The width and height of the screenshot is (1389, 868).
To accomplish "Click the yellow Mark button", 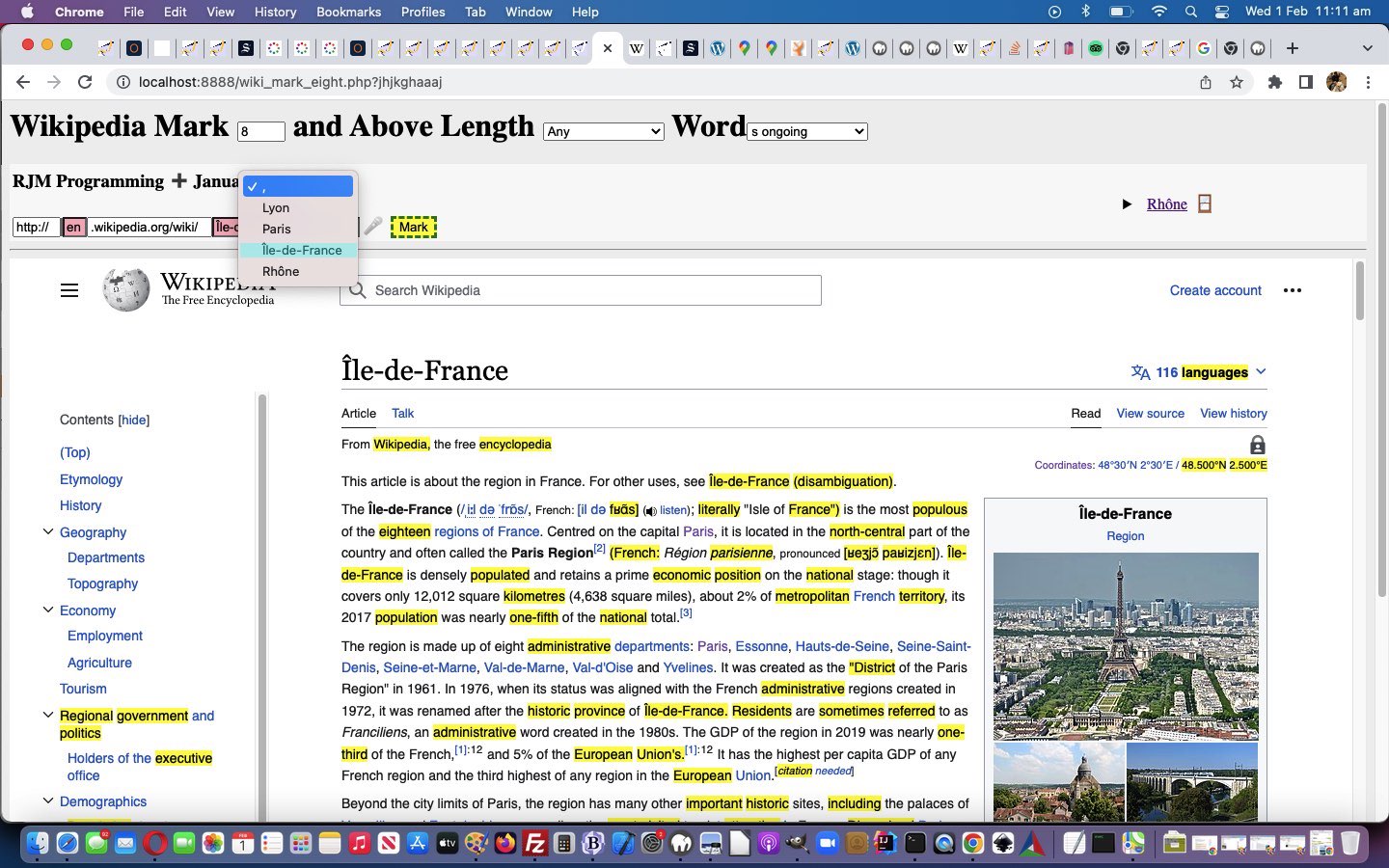I will pyautogui.click(x=414, y=227).
